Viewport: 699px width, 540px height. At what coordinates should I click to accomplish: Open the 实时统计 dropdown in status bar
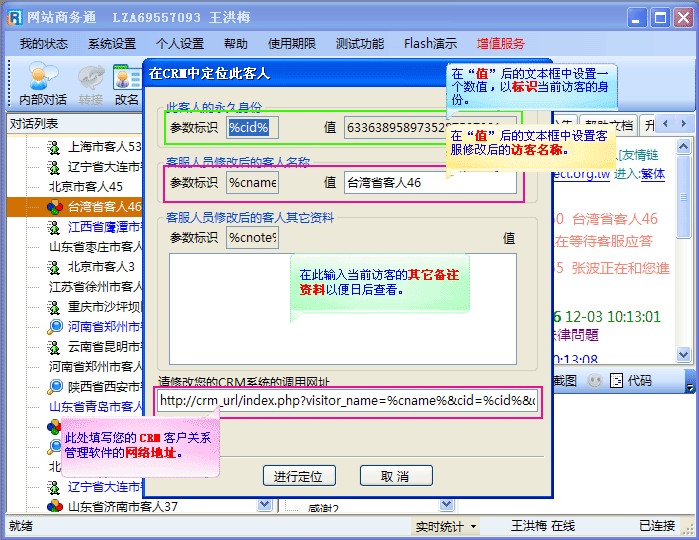pyautogui.click(x=446, y=526)
